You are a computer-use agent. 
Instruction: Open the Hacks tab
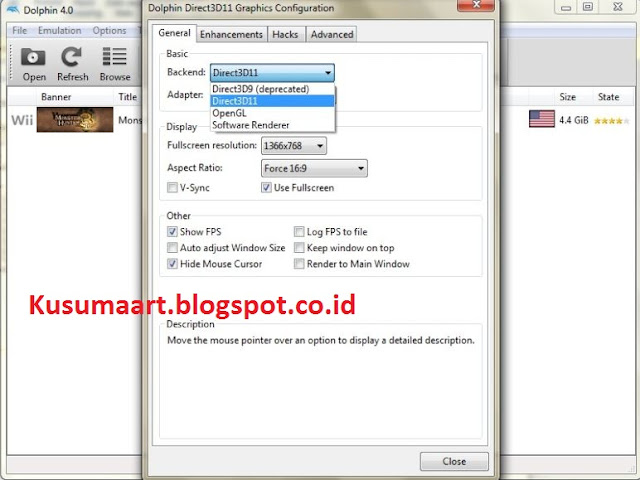coord(285,35)
